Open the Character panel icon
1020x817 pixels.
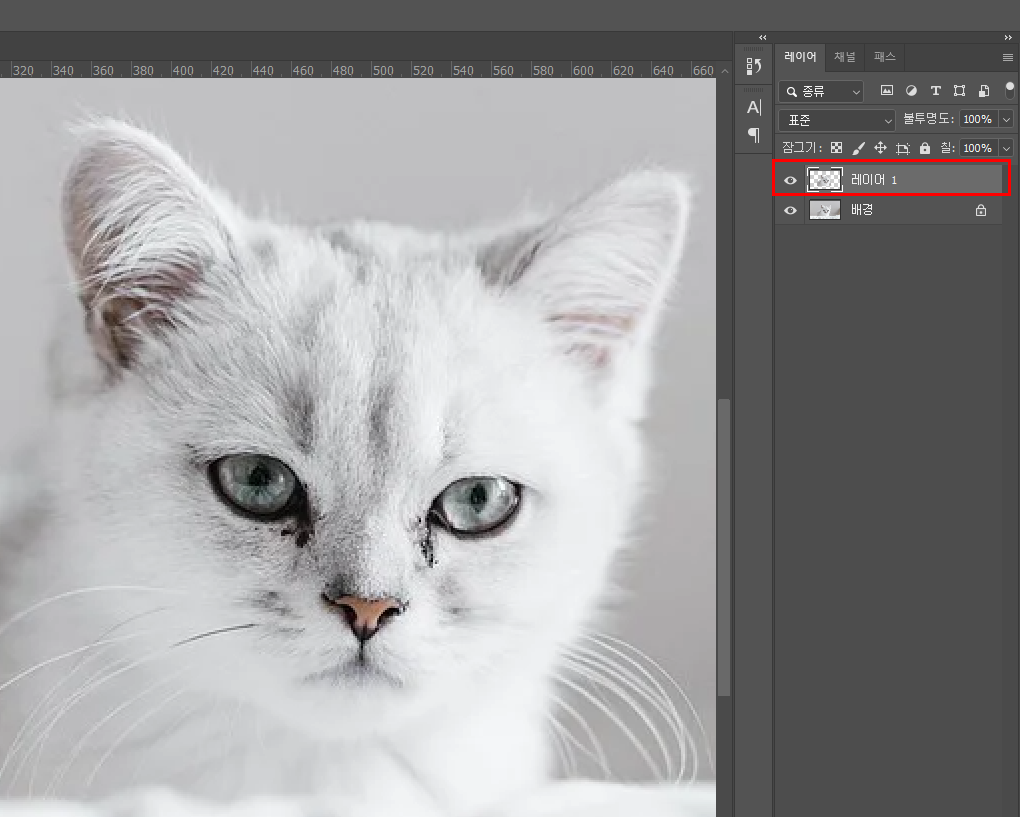[754, 107]
